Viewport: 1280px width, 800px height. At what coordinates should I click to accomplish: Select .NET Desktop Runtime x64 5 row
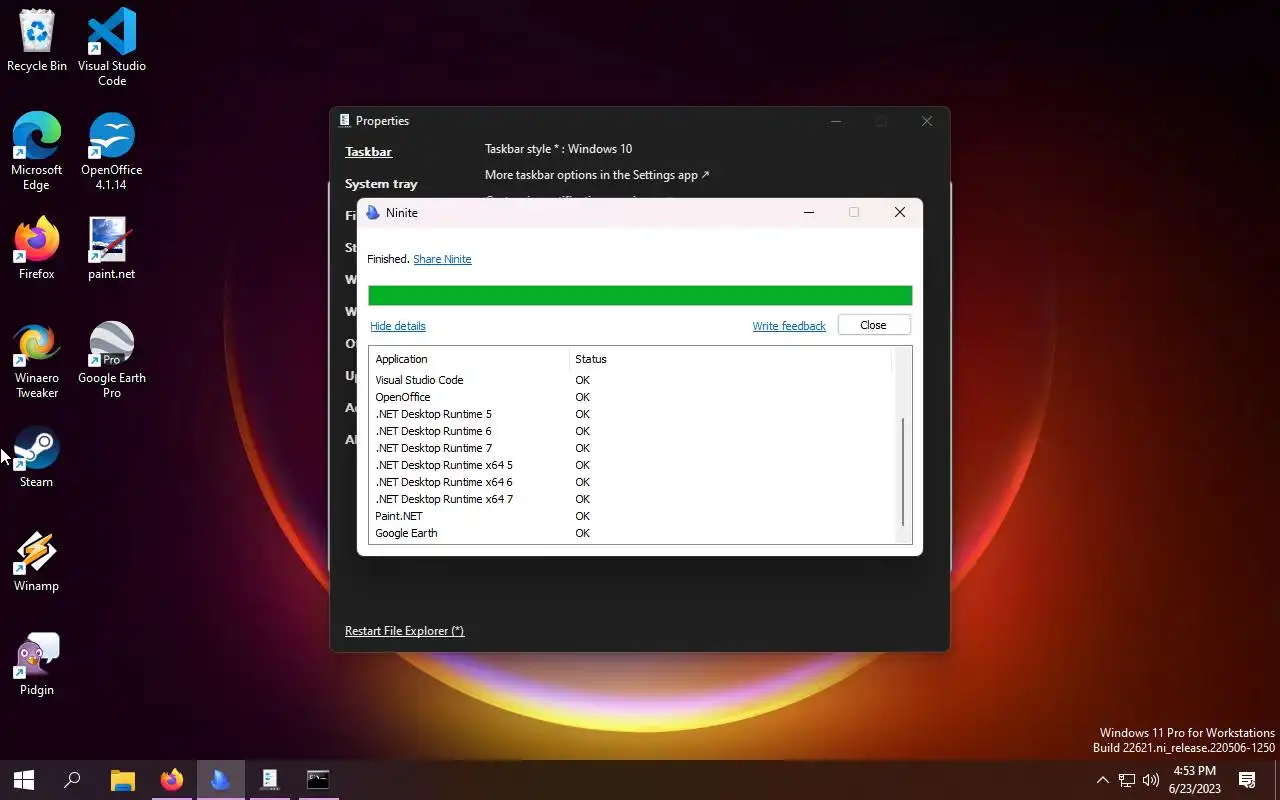pos(630,465)
